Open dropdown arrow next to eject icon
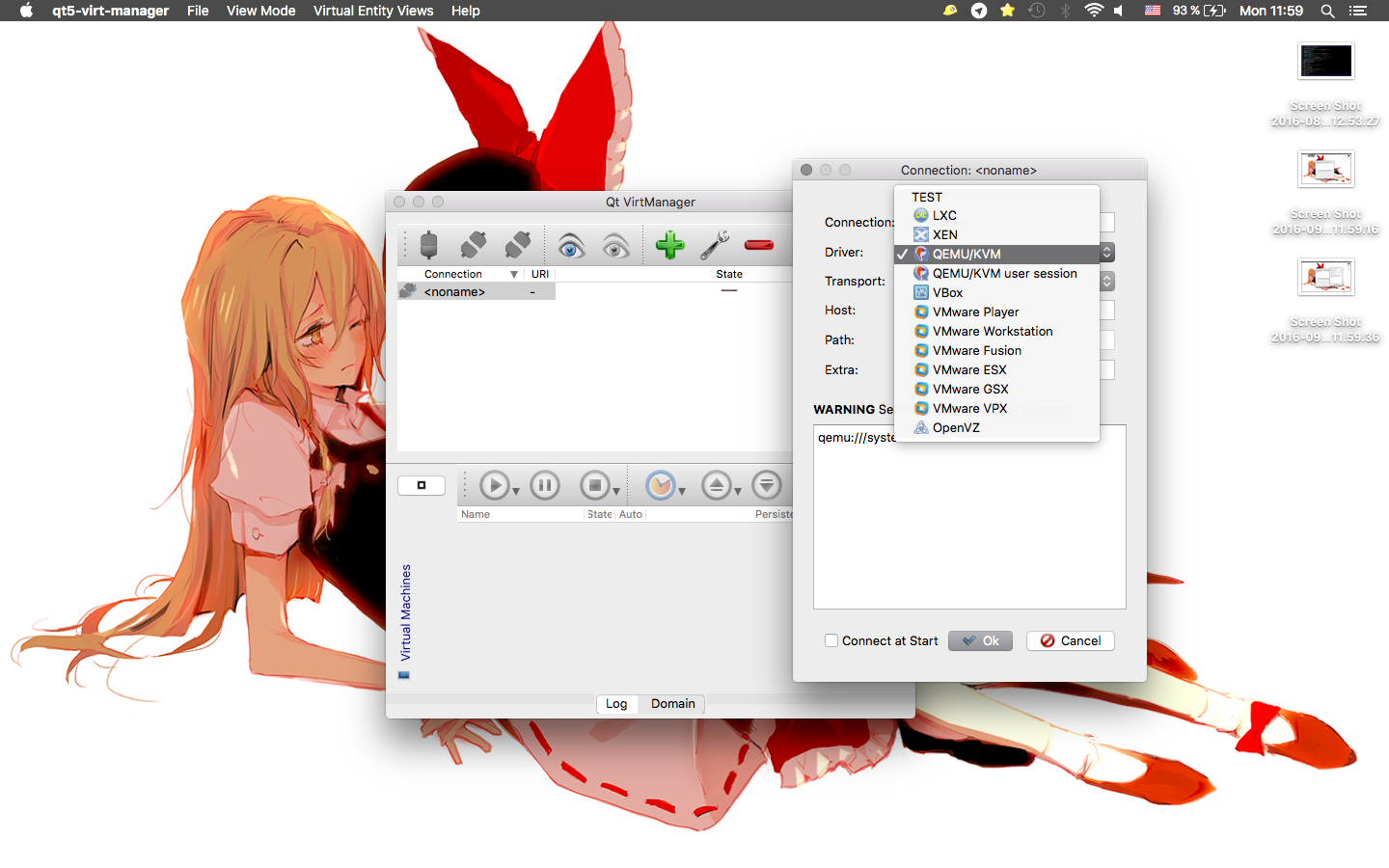This screenshot has height=868, width=1389. [738, 492]
